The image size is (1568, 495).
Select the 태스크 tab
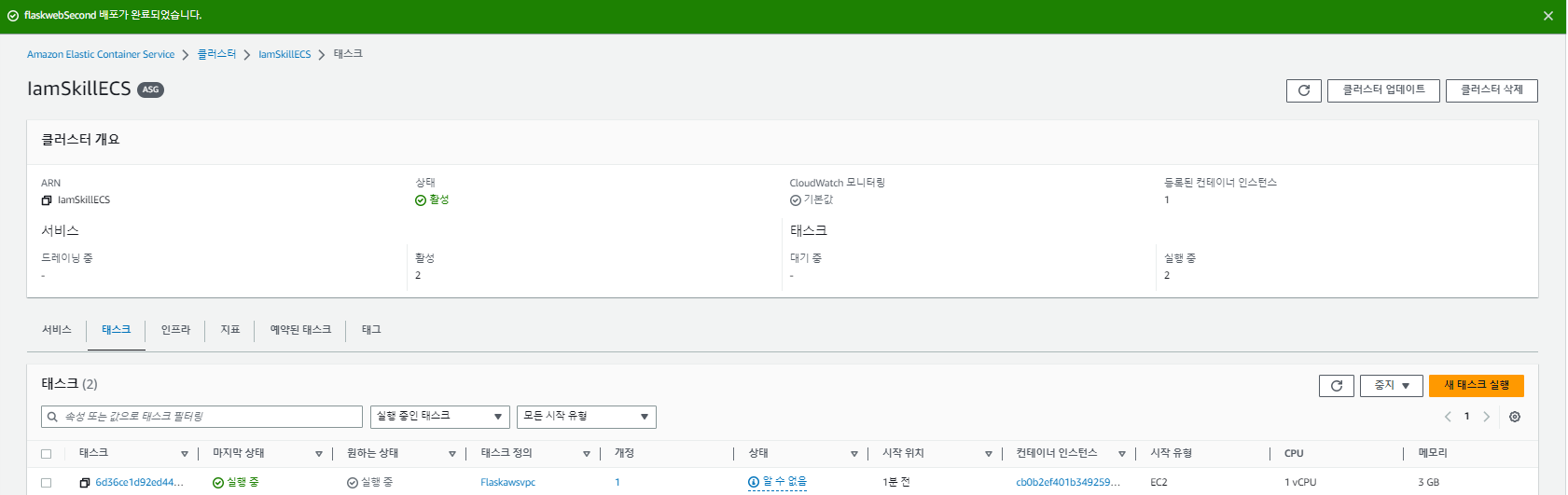click(x=117, y=330)
